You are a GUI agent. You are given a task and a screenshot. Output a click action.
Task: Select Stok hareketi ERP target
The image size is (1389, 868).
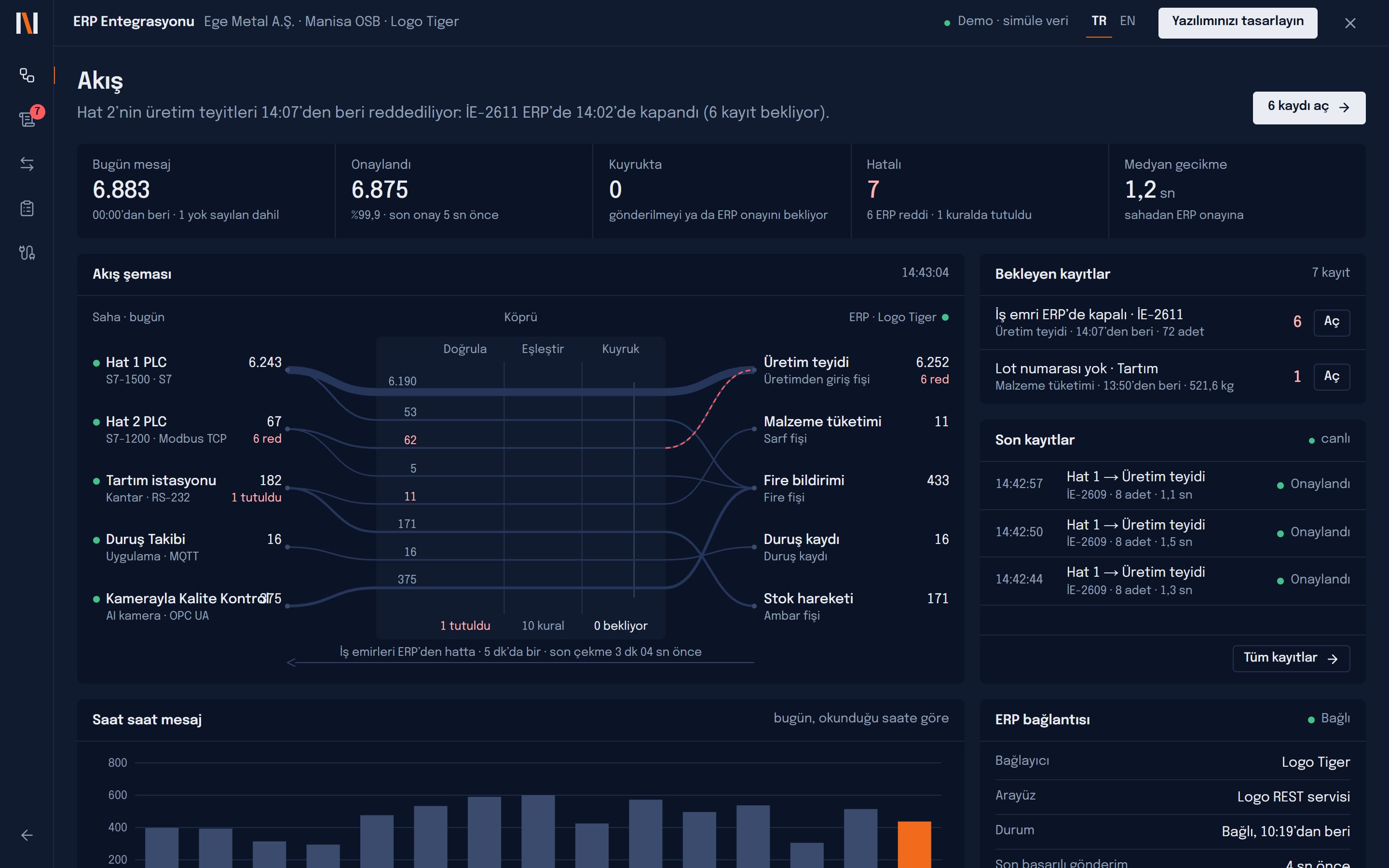pos(856,606)
